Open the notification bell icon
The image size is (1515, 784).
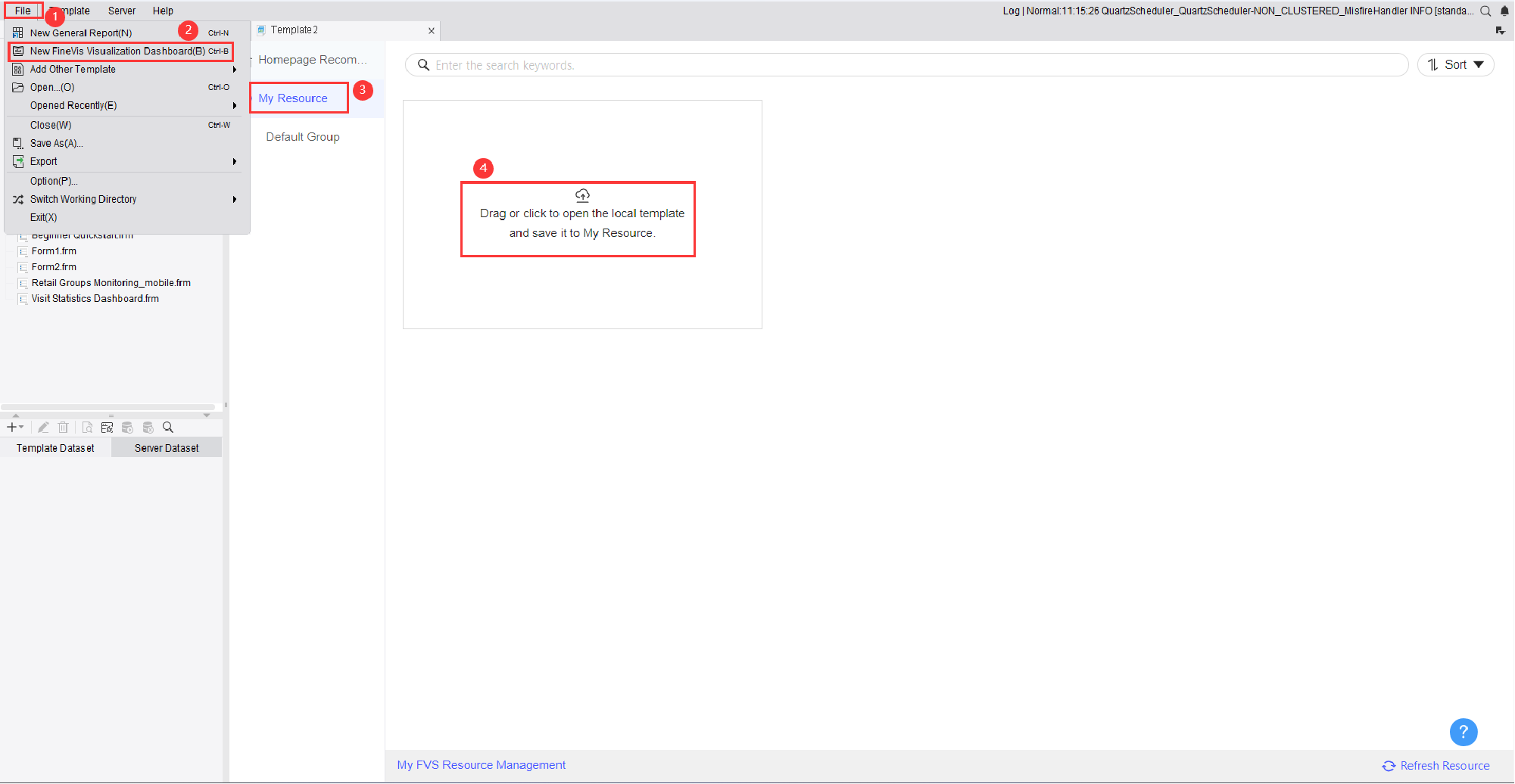coord(1504,11)
